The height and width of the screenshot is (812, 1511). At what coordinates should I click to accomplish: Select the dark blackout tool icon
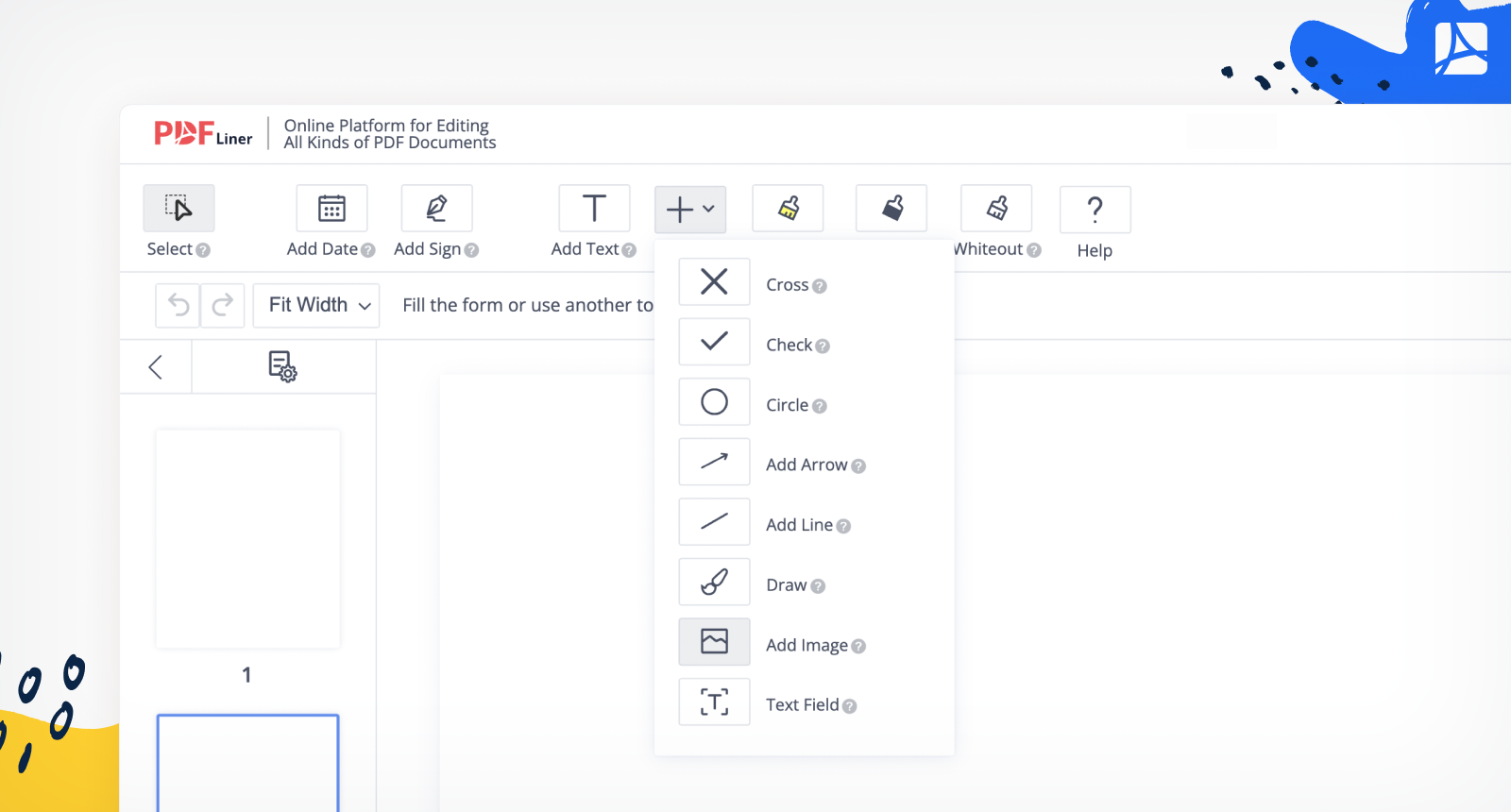891,208
